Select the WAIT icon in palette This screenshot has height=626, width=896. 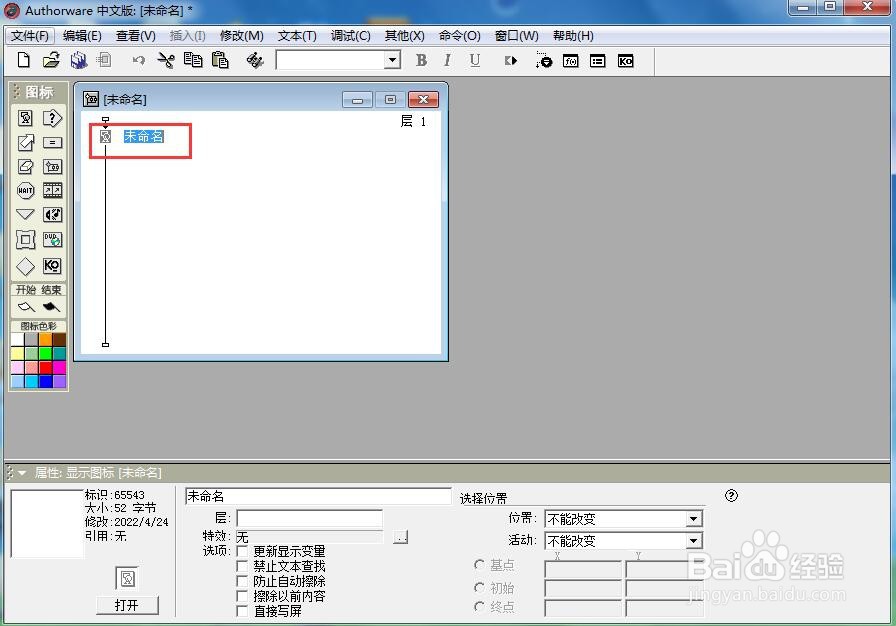(25, 190)
